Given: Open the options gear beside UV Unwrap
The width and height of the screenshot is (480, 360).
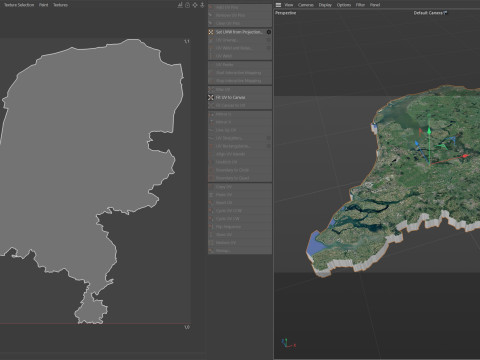Looking at the screenshot, I should click(269, 40).
